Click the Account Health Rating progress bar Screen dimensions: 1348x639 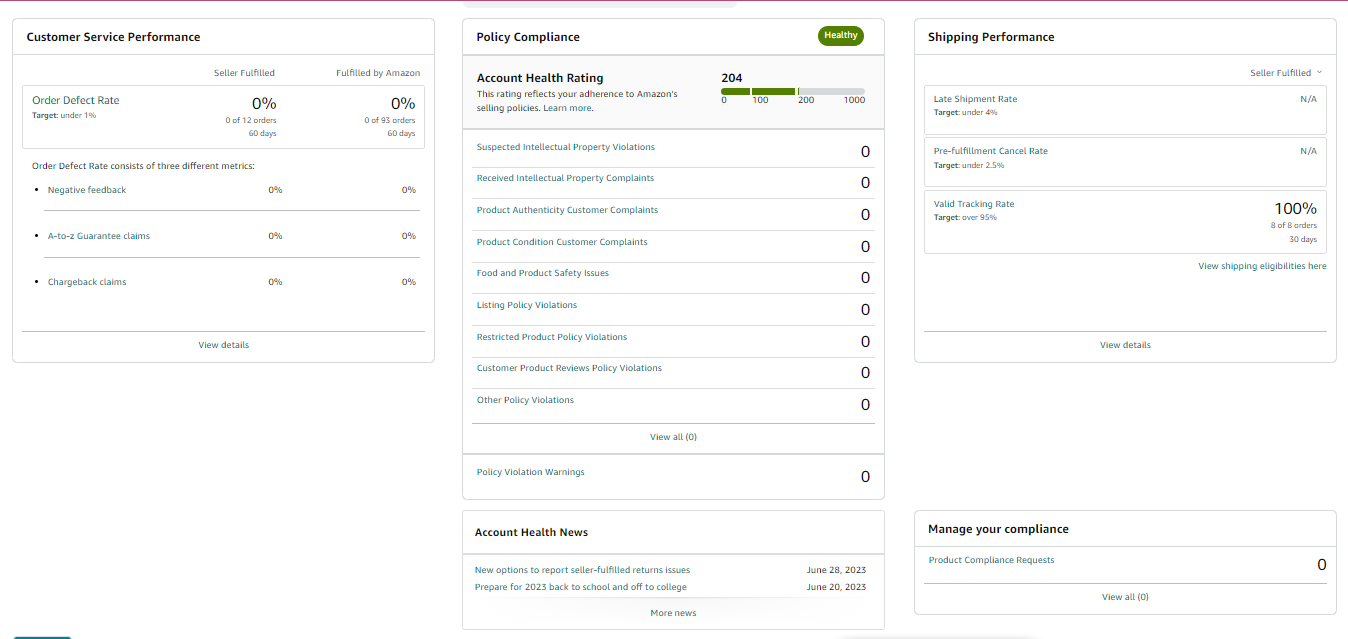(793, 91)
